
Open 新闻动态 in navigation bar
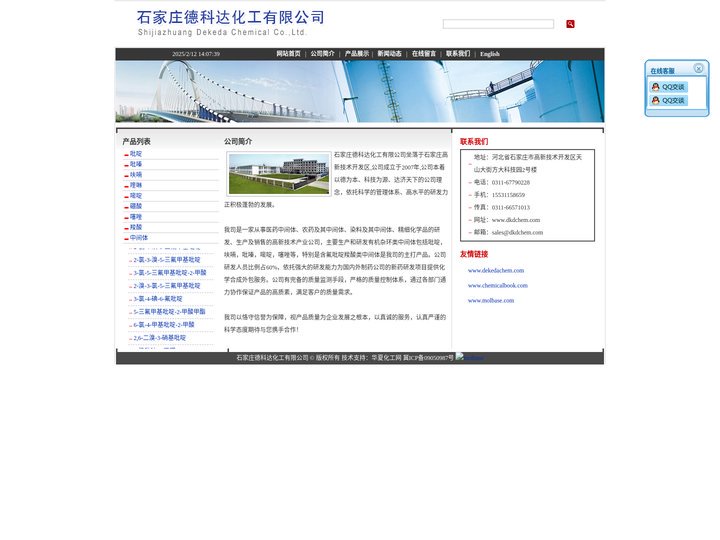pos(389,54)
